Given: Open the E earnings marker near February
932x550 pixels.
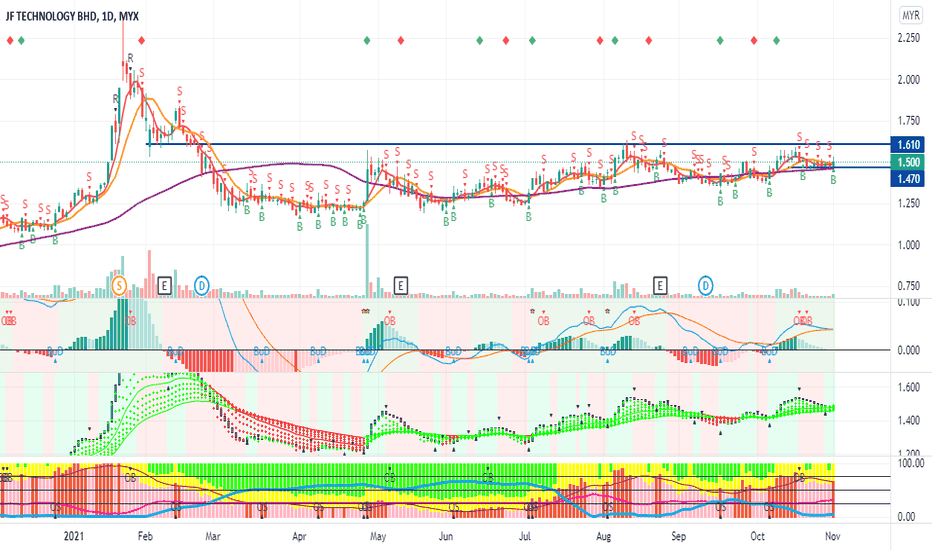Looking at the screenshot, I should tap(165, 286).
